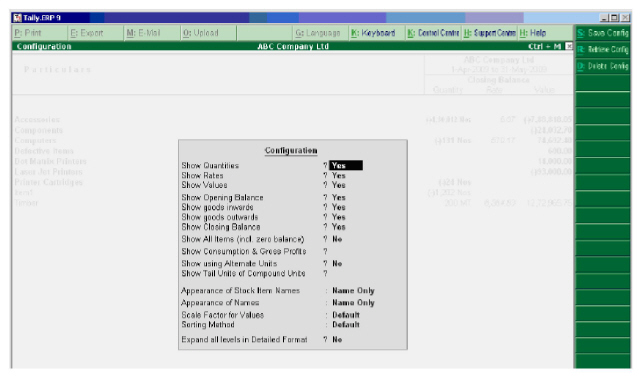Toggle Show using Alternate Units value
Viewport: 640px width, 376px height.
[x=337, y=264]
